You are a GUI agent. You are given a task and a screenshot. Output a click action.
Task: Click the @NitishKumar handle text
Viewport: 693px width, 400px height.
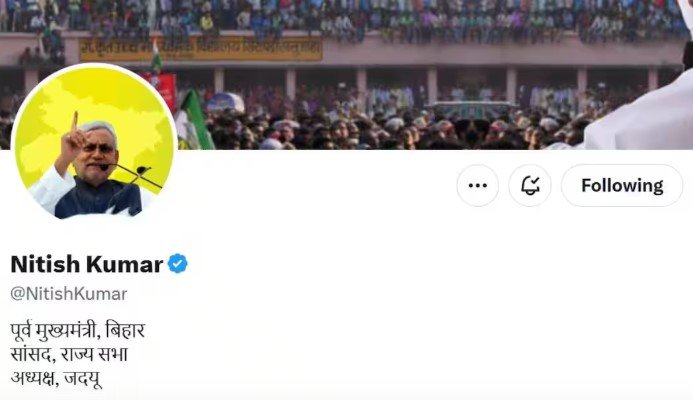point(69,294)
